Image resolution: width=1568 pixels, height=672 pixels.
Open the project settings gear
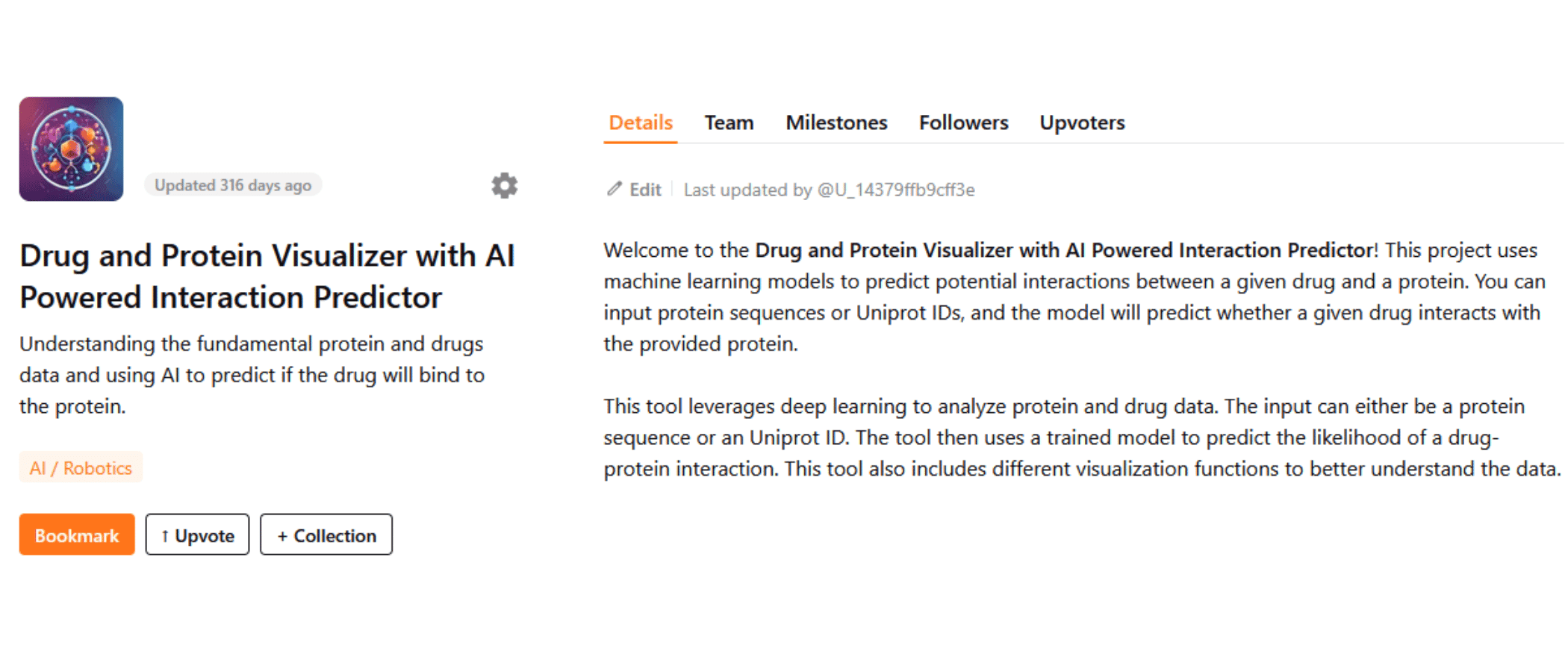tap(505, 186)
